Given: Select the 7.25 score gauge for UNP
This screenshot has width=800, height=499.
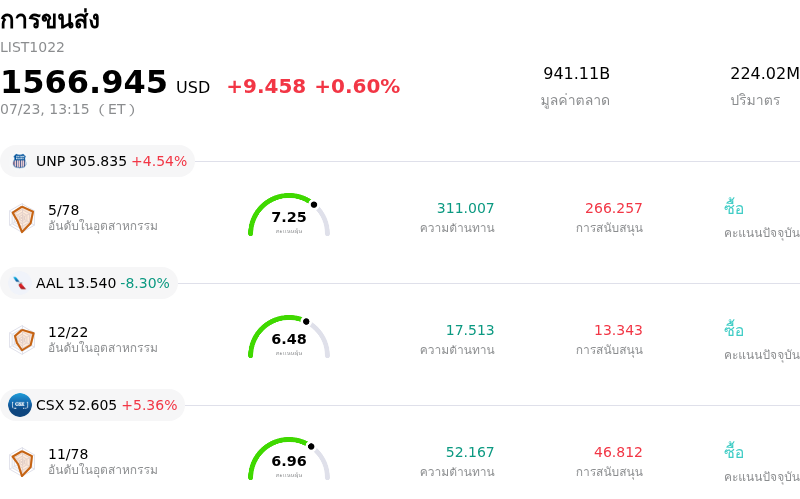Looking at the screenshot, I should point(289,215).
